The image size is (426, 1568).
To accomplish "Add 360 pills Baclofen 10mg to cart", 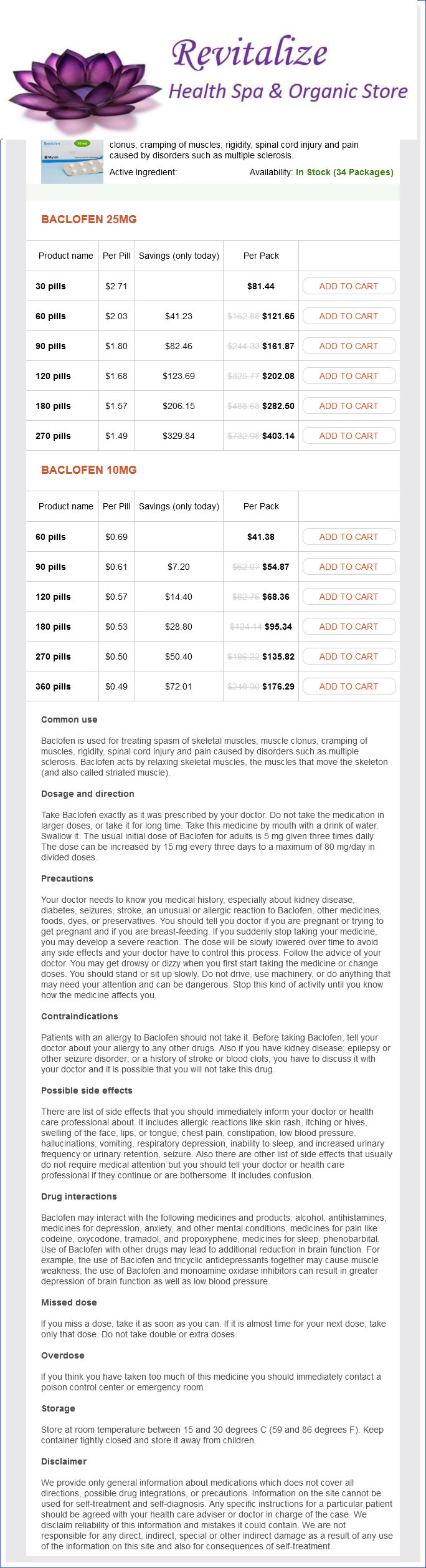I will (349, 686).
